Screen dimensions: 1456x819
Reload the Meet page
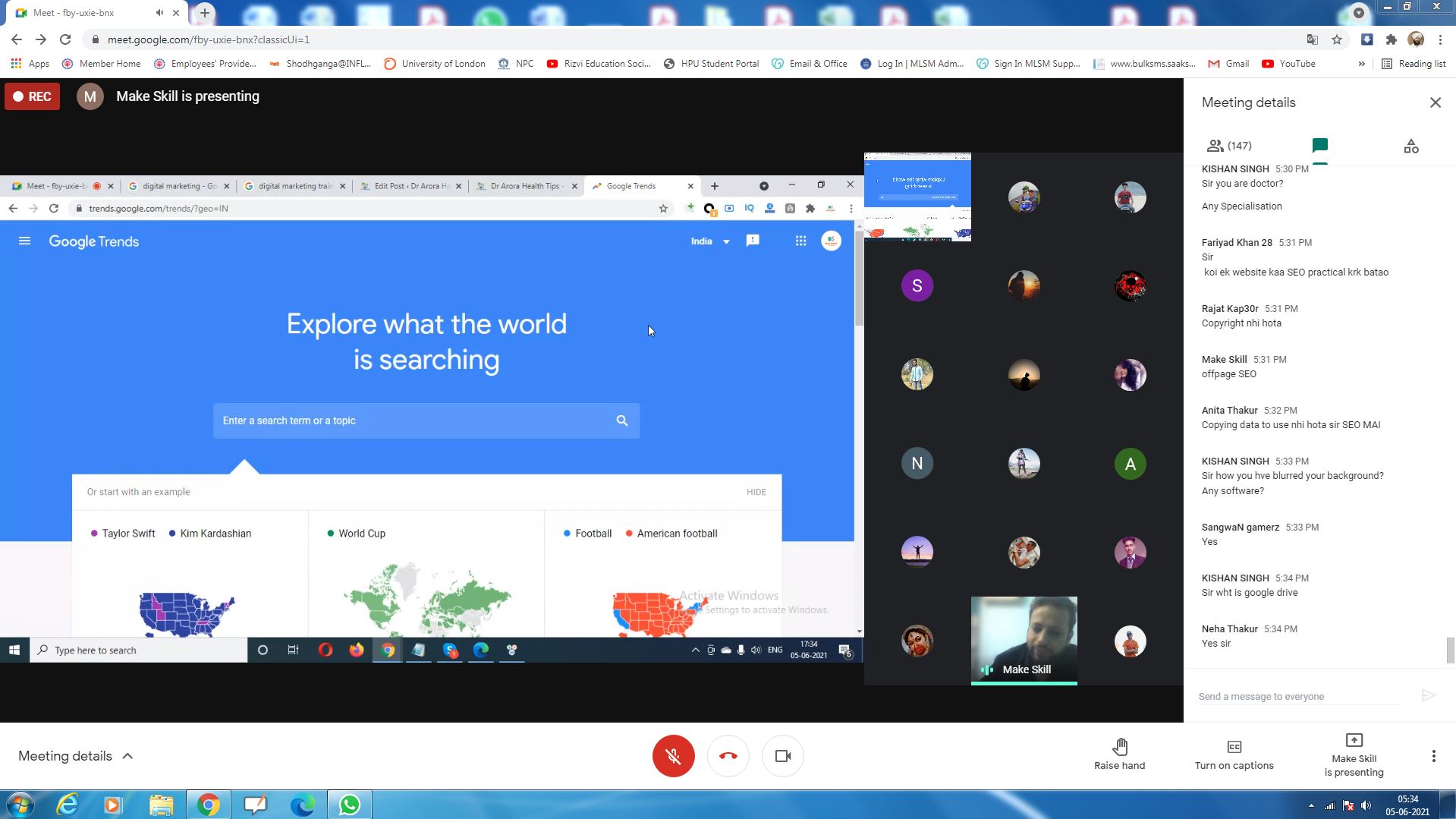click(65, 39)
